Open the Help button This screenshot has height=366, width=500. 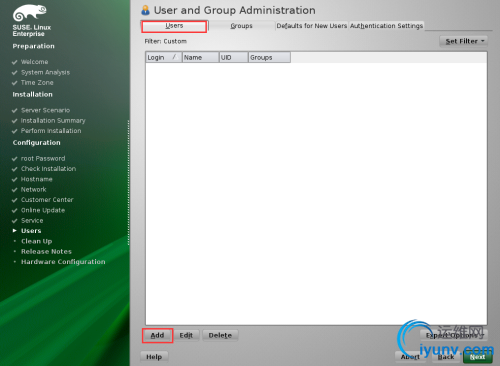(x=154, y=357)
